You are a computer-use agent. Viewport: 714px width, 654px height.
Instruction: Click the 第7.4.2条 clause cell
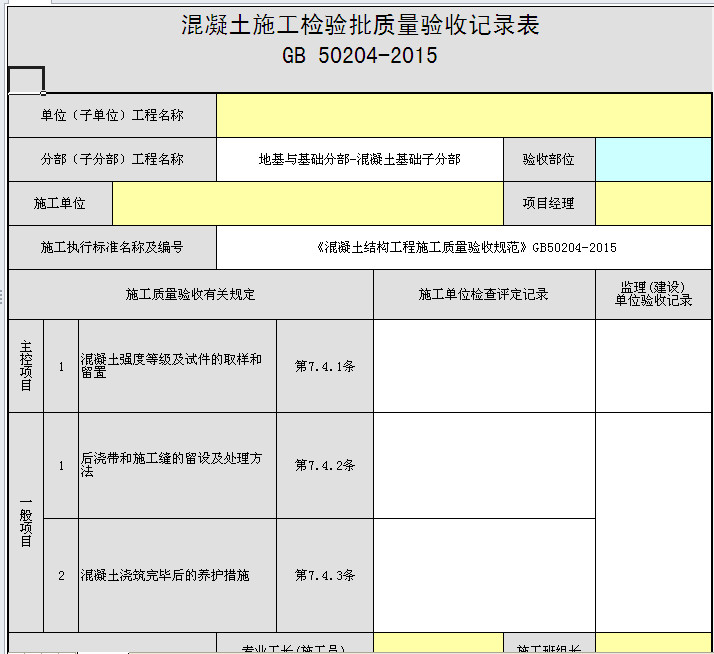tap(325, 465)
